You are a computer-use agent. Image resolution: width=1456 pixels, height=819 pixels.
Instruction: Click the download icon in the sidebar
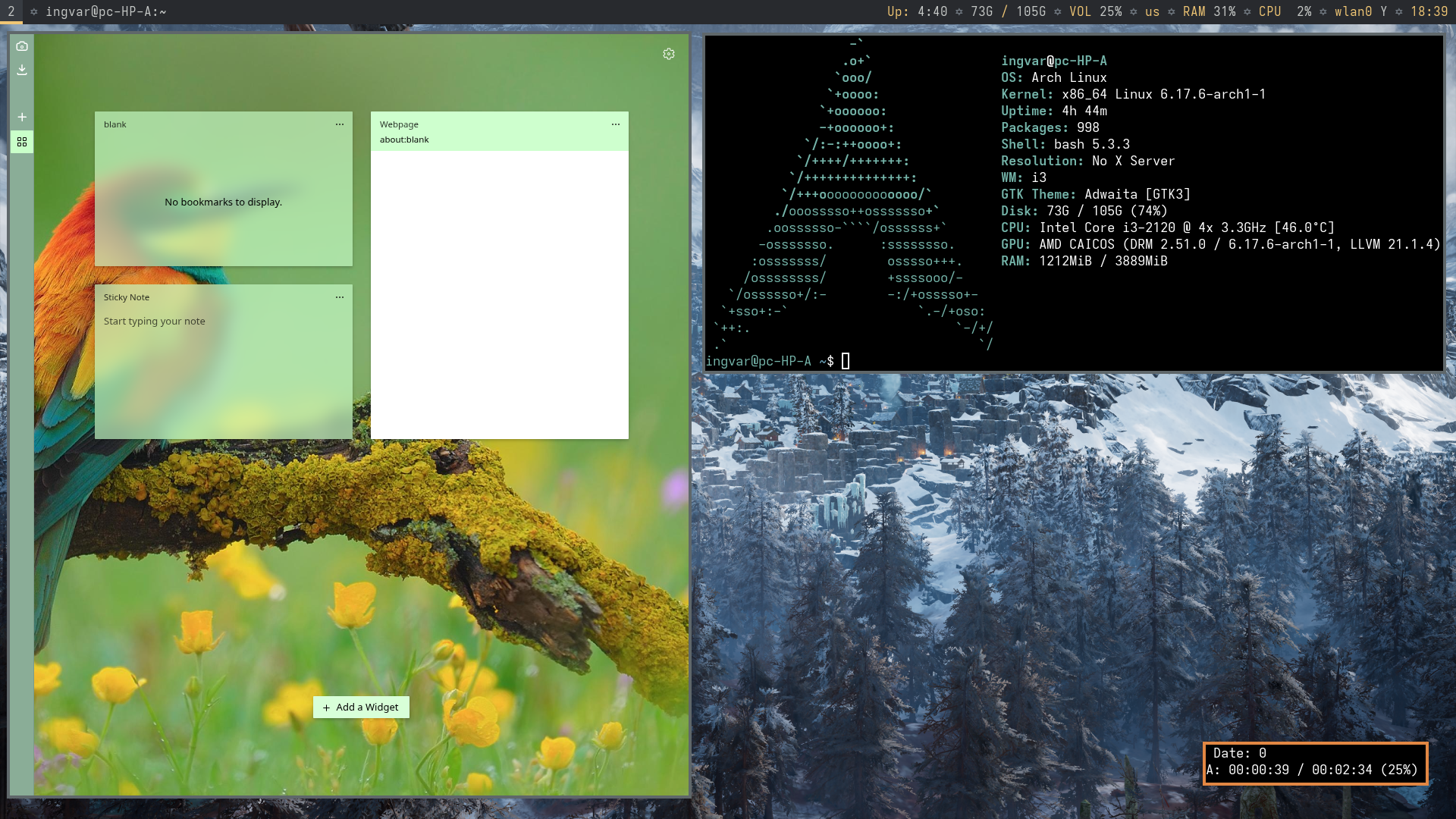(x=22, y=70)
